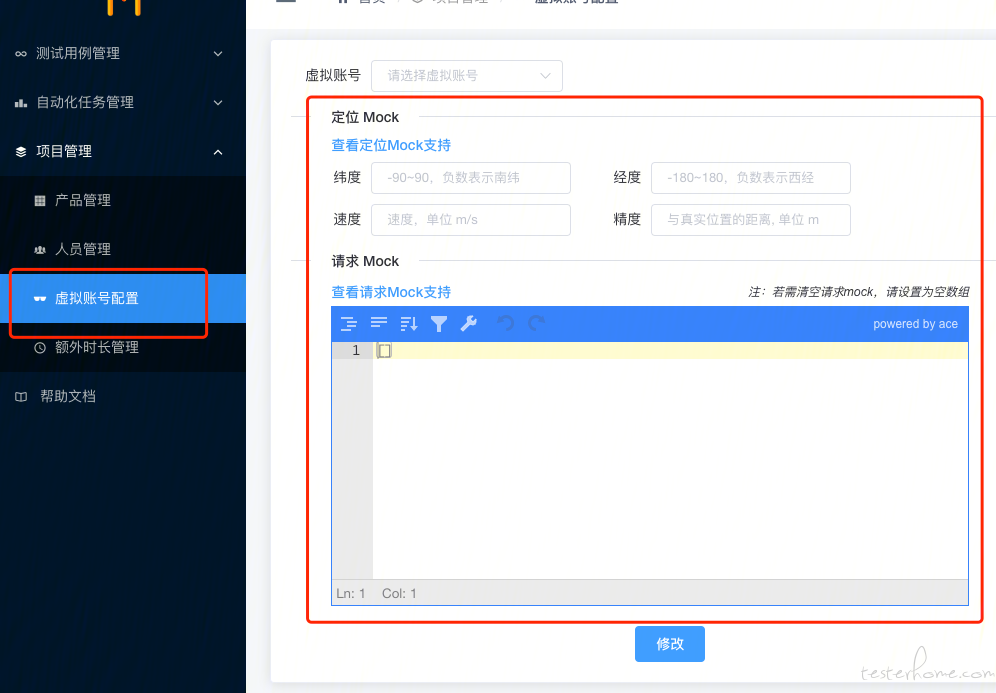Click the 自动化任务管理 menu label
Screen dimensions: 996x693
[85, 102]
